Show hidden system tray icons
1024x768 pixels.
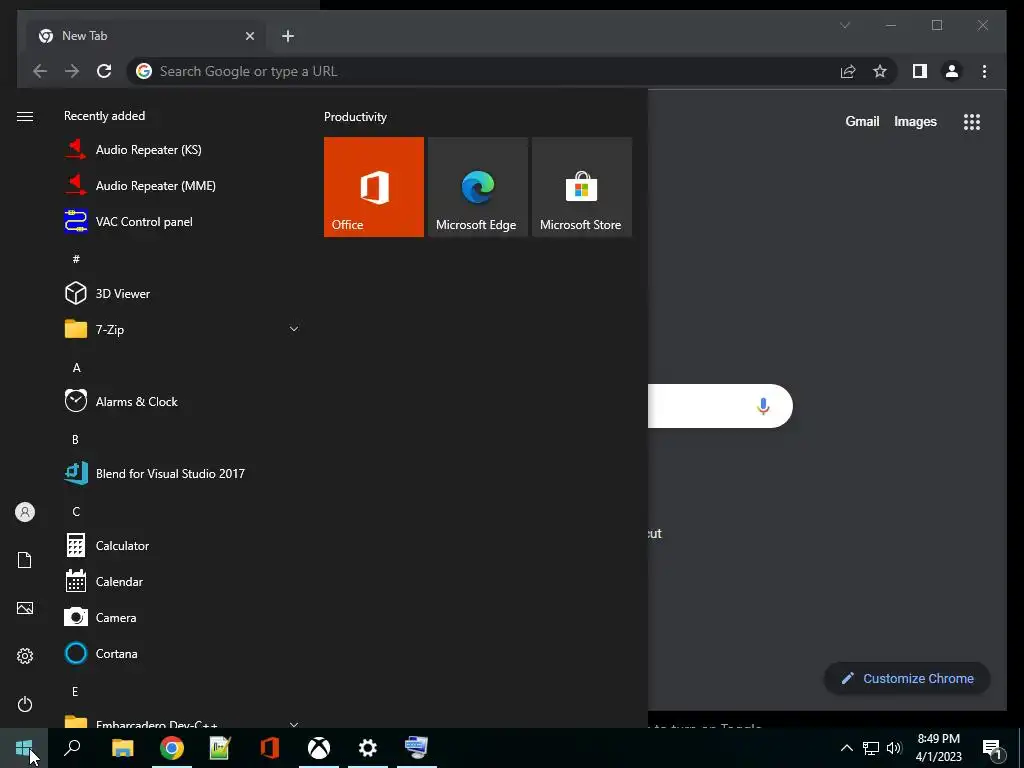point(846,748)
